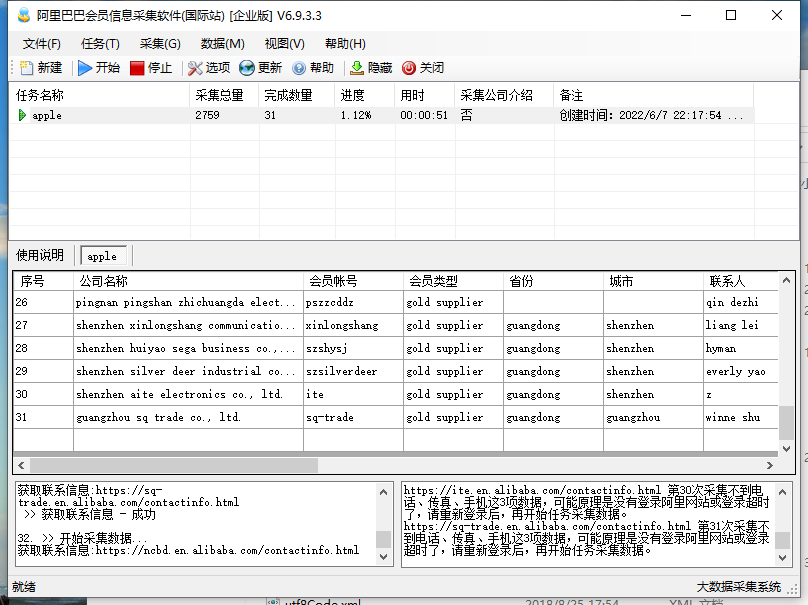Select guangzhou sq trade co., ltd. cell
Viewport: 808px width, 605px height.
(x=188, y=417)
